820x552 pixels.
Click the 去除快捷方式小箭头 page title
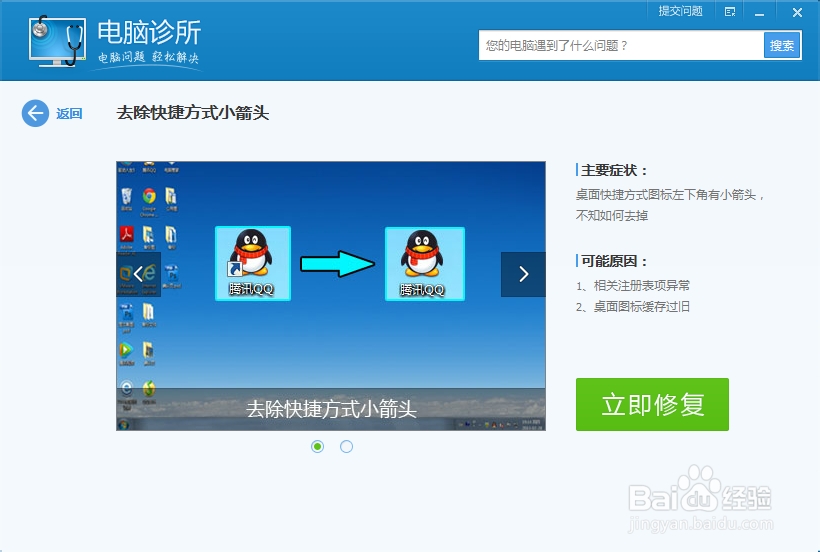192,113
